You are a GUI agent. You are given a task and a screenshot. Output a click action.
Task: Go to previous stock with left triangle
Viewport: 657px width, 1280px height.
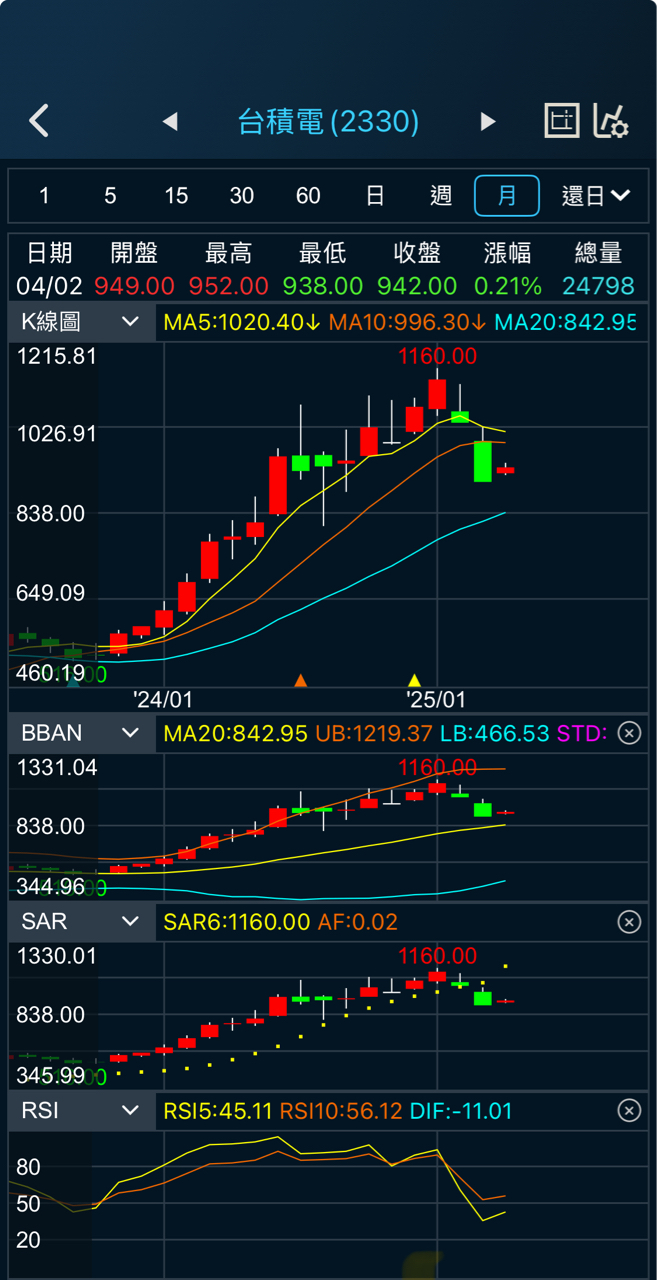click(170, 122)
